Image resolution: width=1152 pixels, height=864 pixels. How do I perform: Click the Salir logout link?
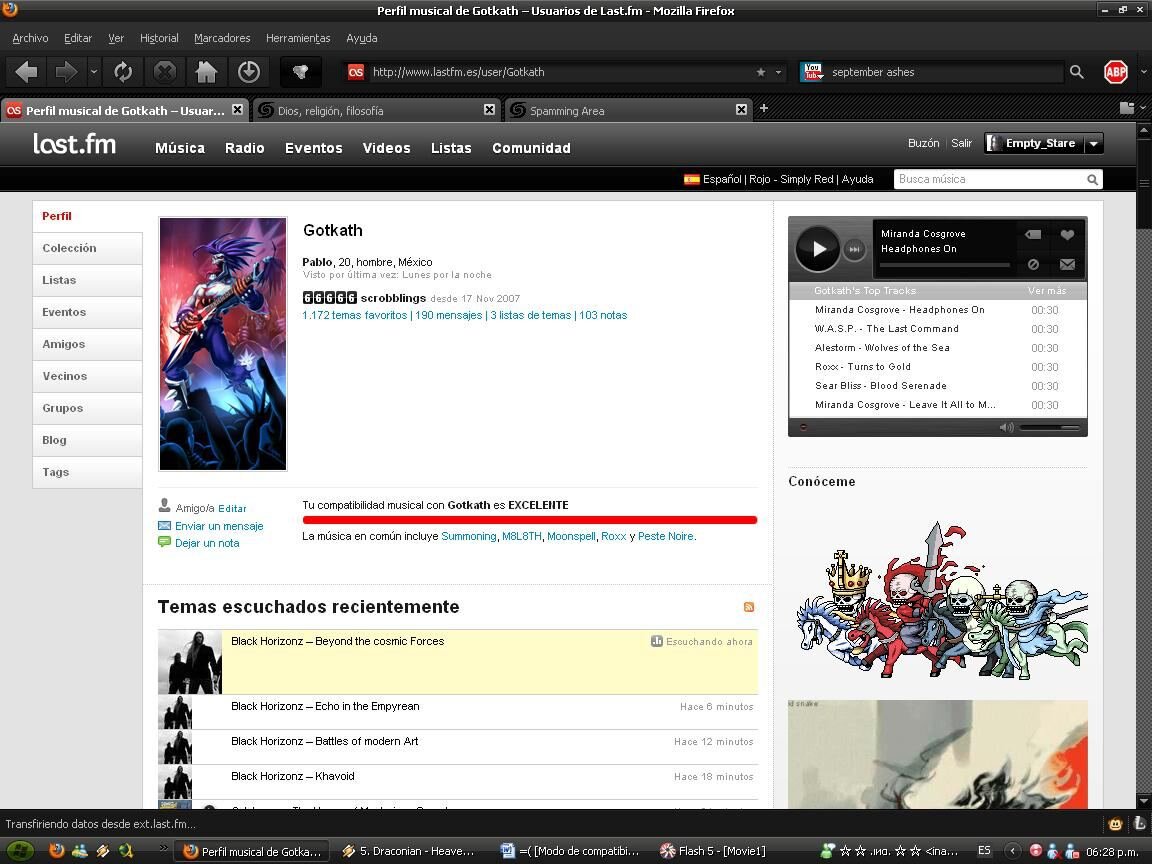(961, 143)
